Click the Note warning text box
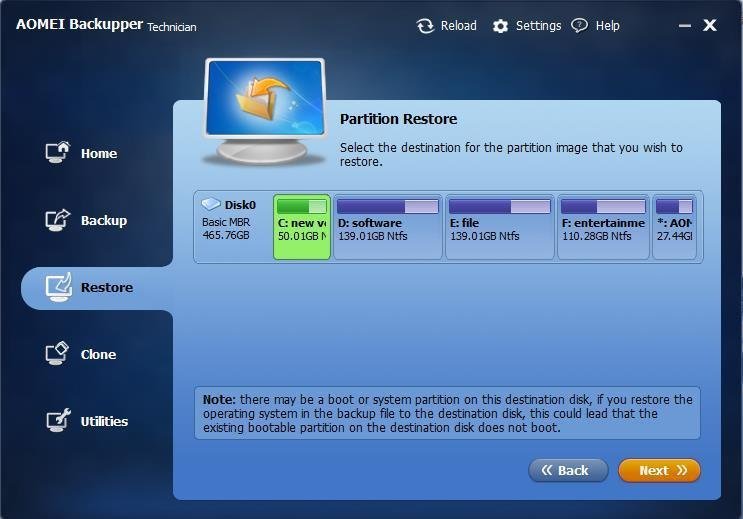Image resolution: width=743 pixels, height=519 pixels. tap(447, 413)
